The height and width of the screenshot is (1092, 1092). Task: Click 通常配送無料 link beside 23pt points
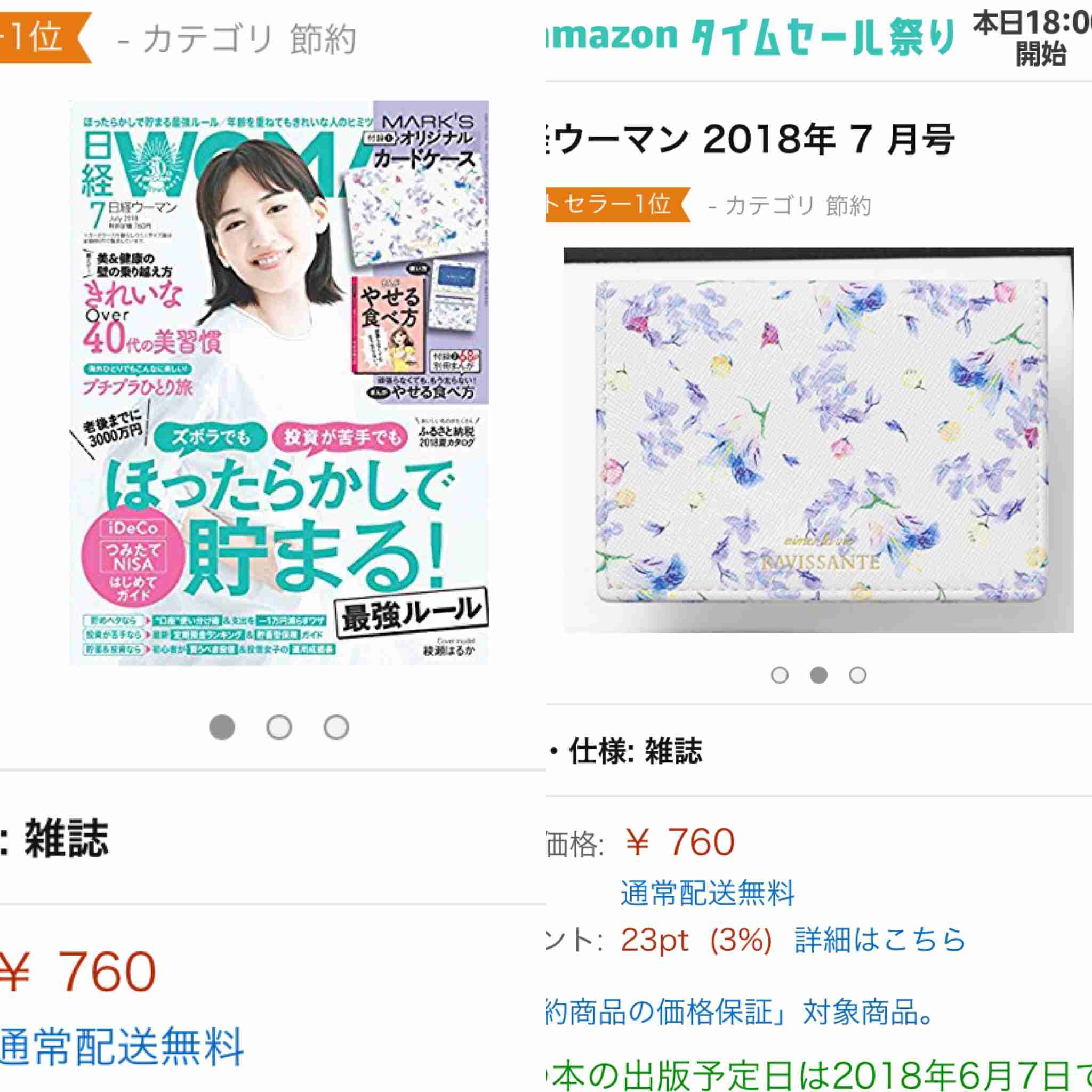708,893
